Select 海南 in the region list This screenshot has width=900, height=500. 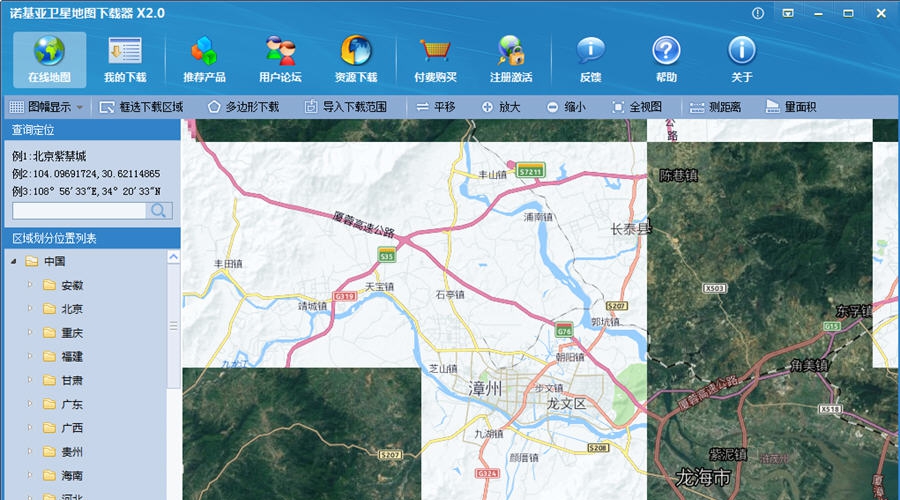pos(72,475)
